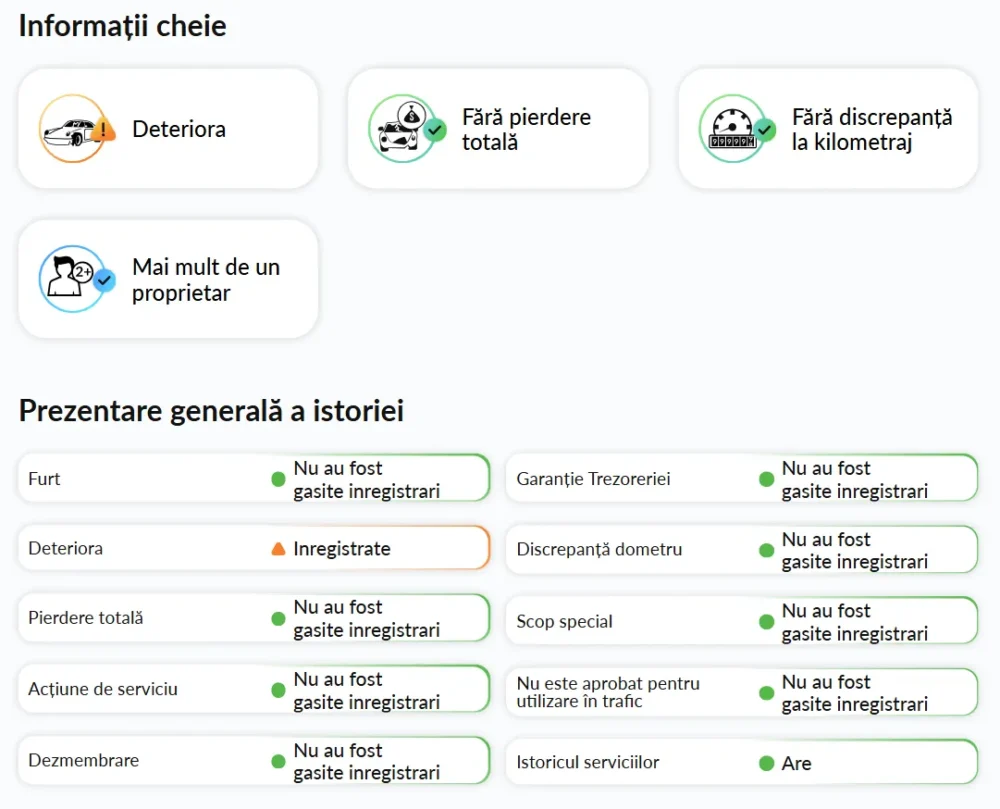Click the orange triangle next to Inregistrate
Viewport: 1000px width, 809px height.
(278, 548)
